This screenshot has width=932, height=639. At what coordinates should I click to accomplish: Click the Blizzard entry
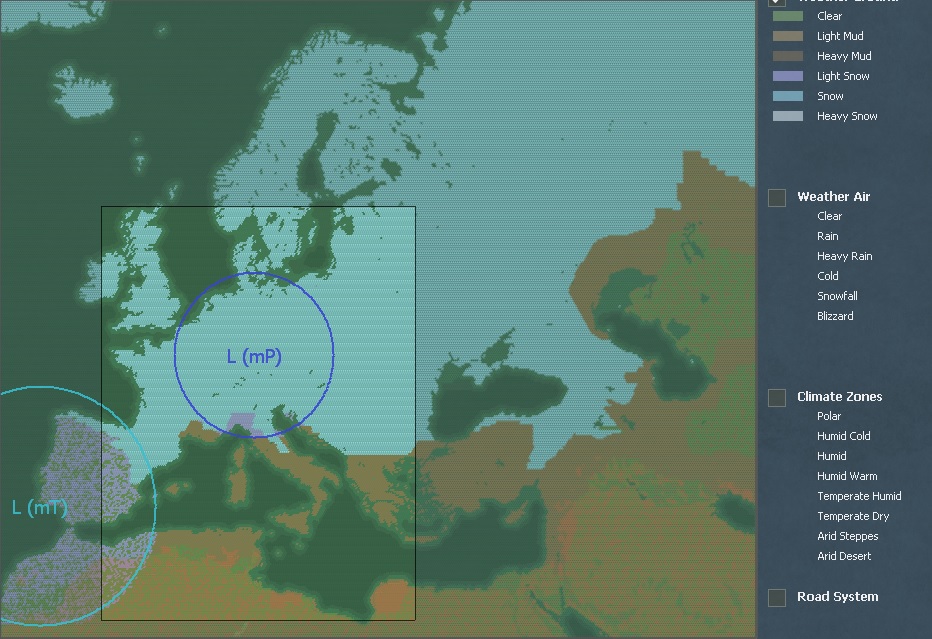point(835,316)
